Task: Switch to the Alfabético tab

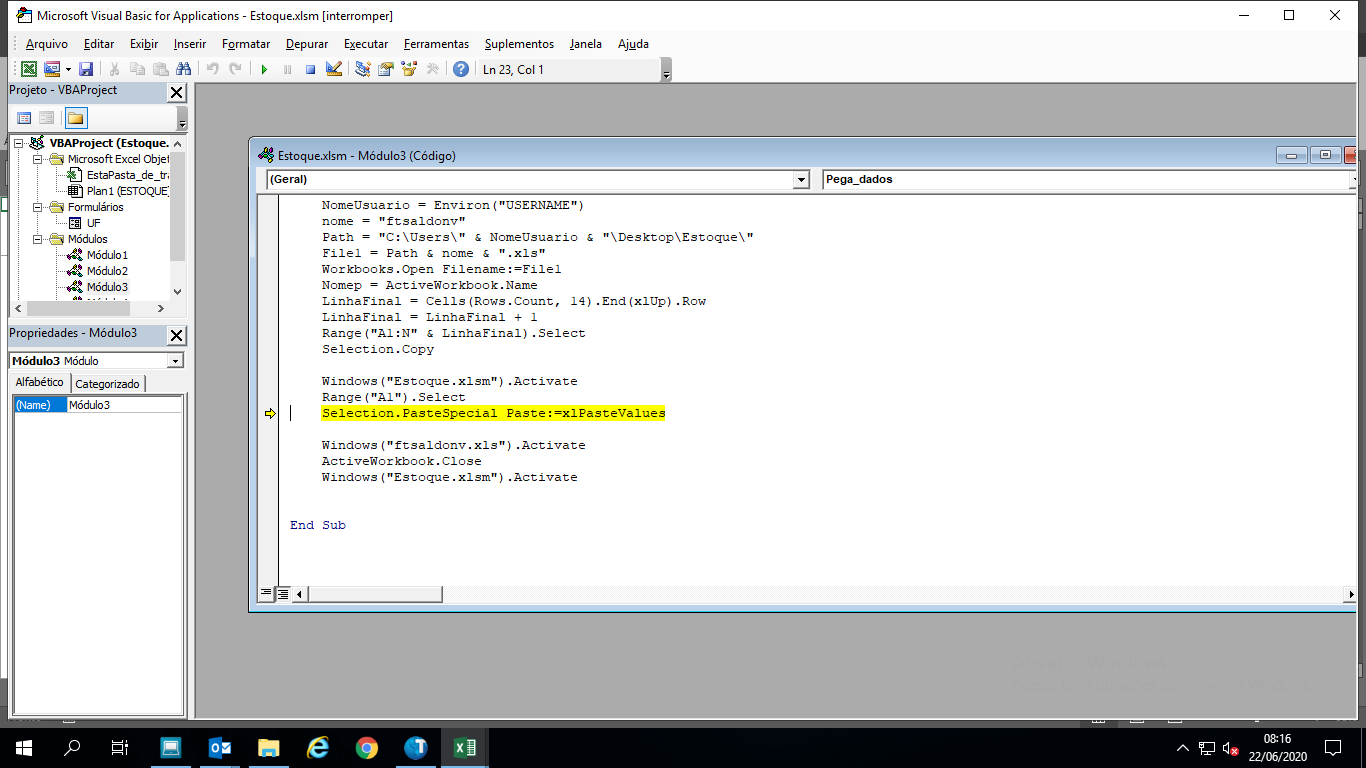Action: (40, 382)
